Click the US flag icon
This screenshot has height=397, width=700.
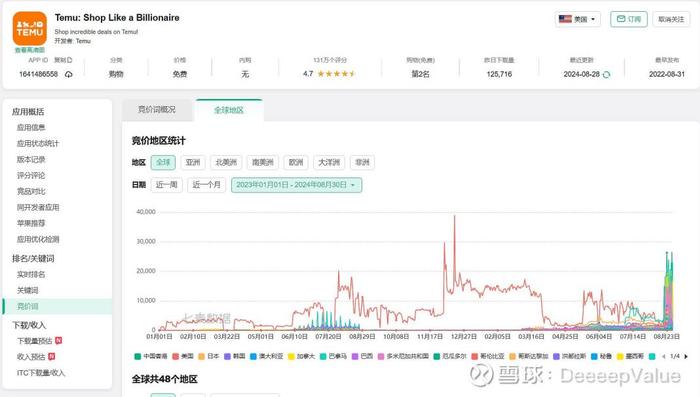(565, 19)
